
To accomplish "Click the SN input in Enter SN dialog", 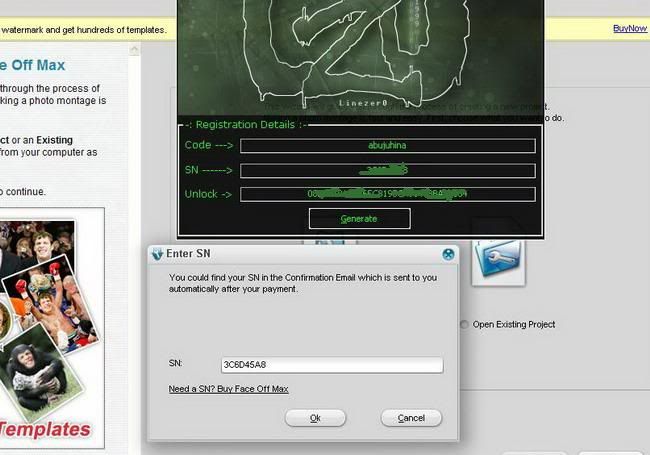I will click(332, 365).
